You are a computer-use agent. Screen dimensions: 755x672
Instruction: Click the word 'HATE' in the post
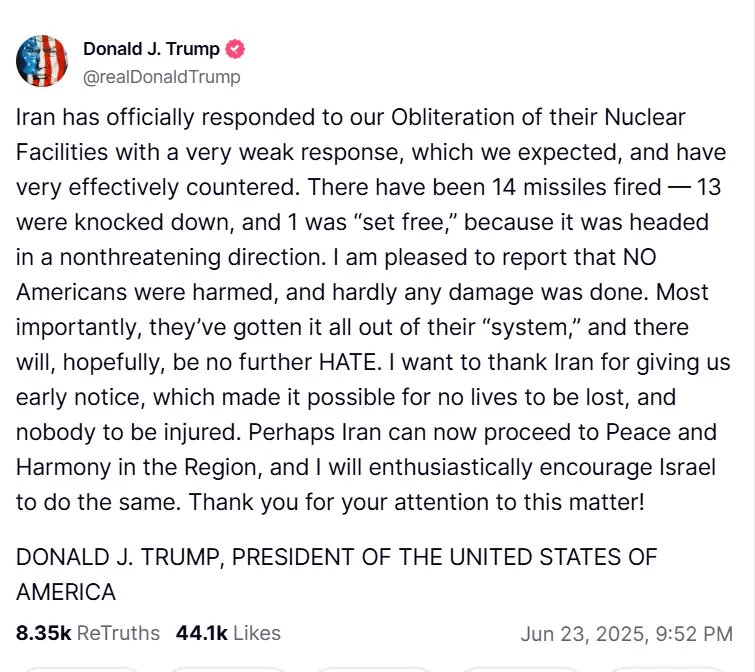(x=350, y=362)
